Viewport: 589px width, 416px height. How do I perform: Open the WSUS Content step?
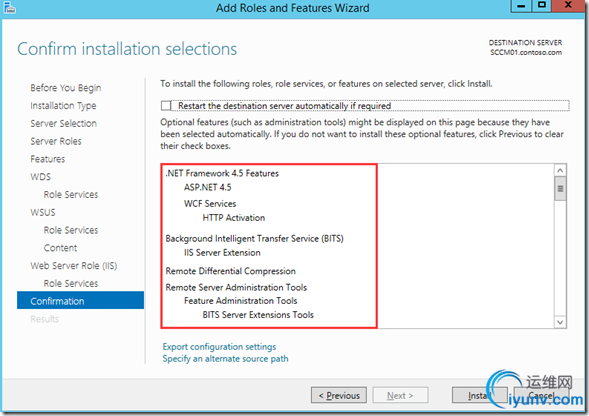tap(60, 248)
